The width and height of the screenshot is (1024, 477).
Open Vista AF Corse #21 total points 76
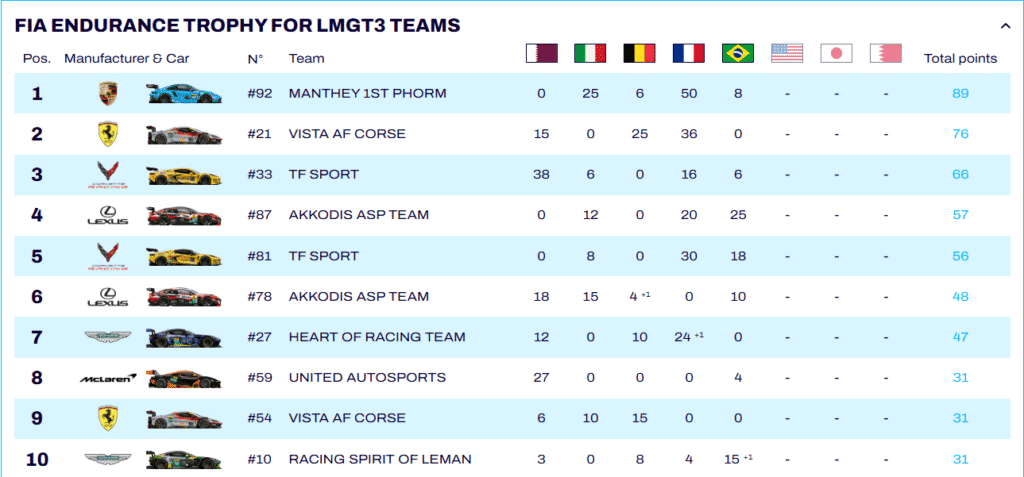(960, 134)
